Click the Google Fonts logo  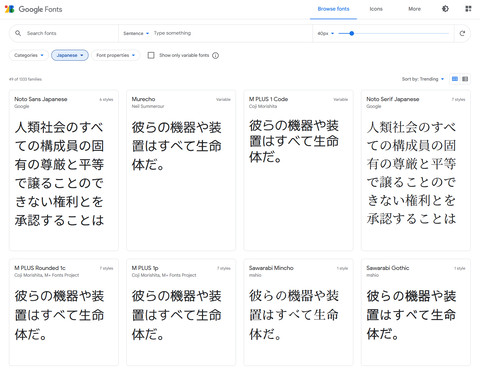pyautogui.click(x=33, y=9)
